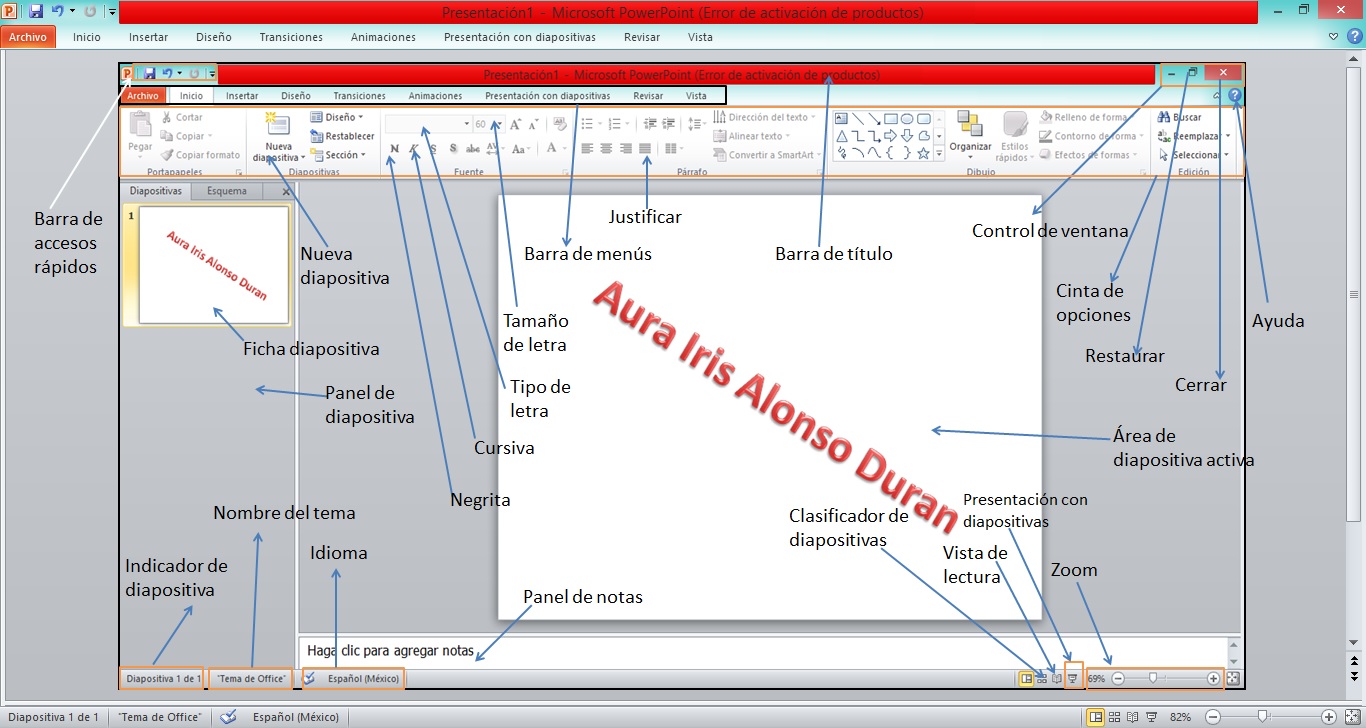Open the Estilos rápidos gallery
This screenshot has height=728, width=1366.
[x=1015, y=137]
